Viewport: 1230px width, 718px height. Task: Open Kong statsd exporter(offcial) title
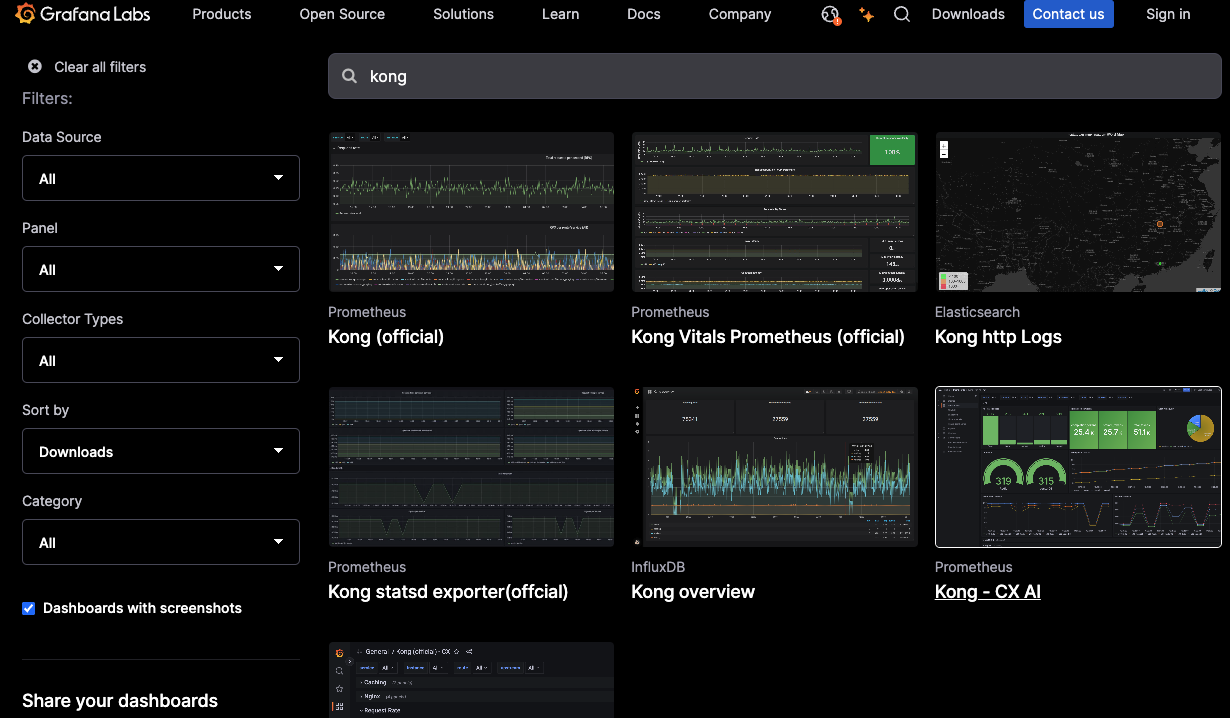point(448,592)
